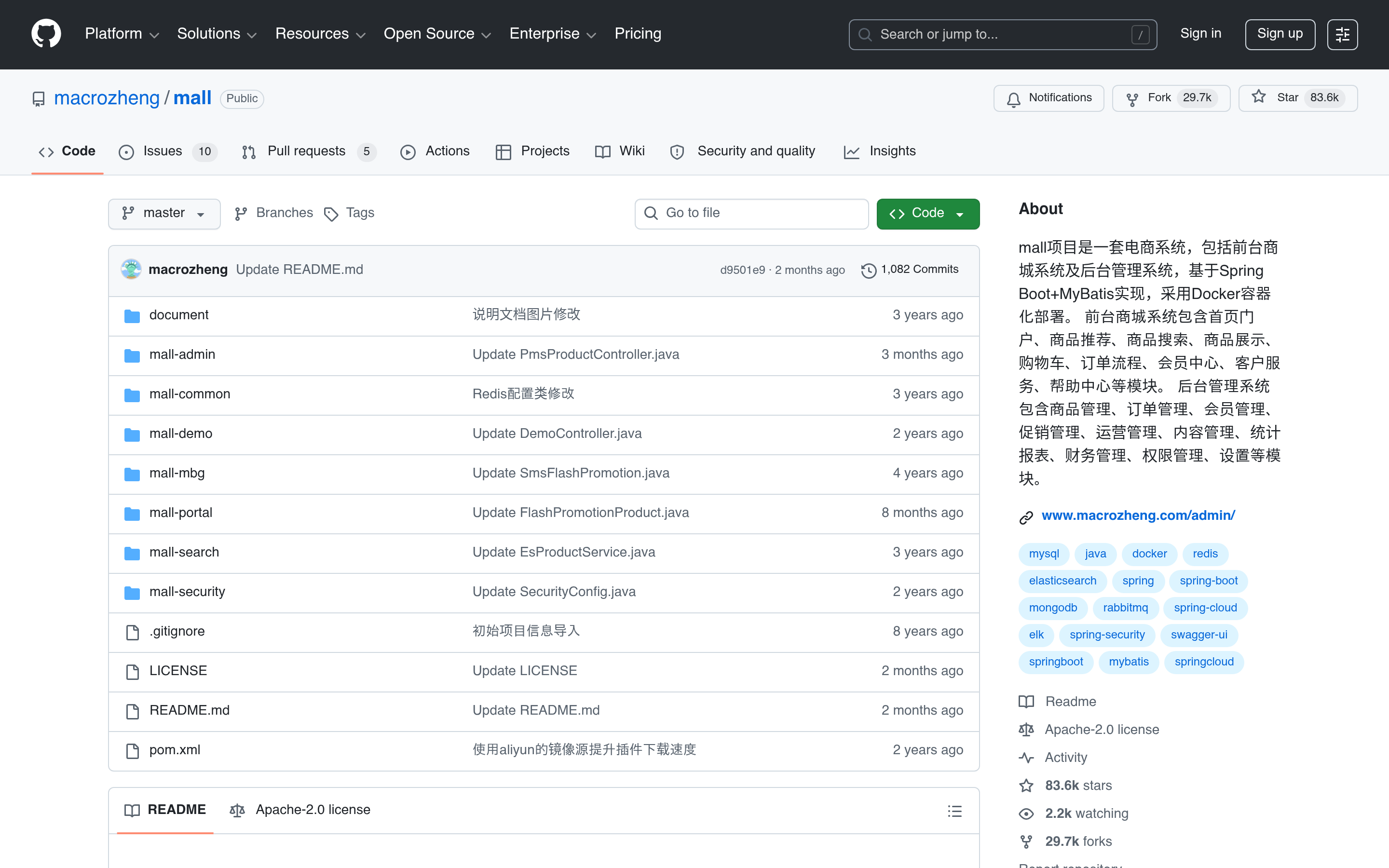Click the Update DemoController.java commit message
Image resolution: width=1389 pixels, height=868 pixels.
pyautogui.click(x=557, y=434)
